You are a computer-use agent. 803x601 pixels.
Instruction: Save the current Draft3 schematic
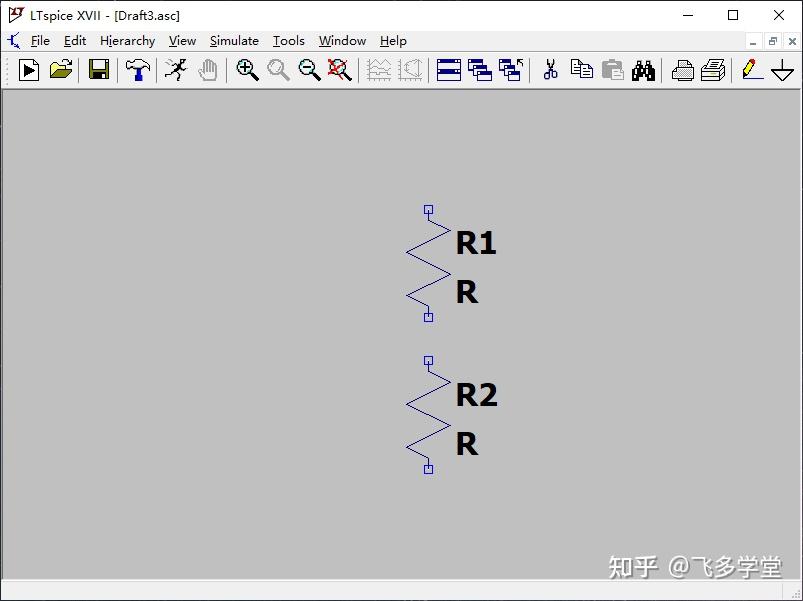pos(98,70)
